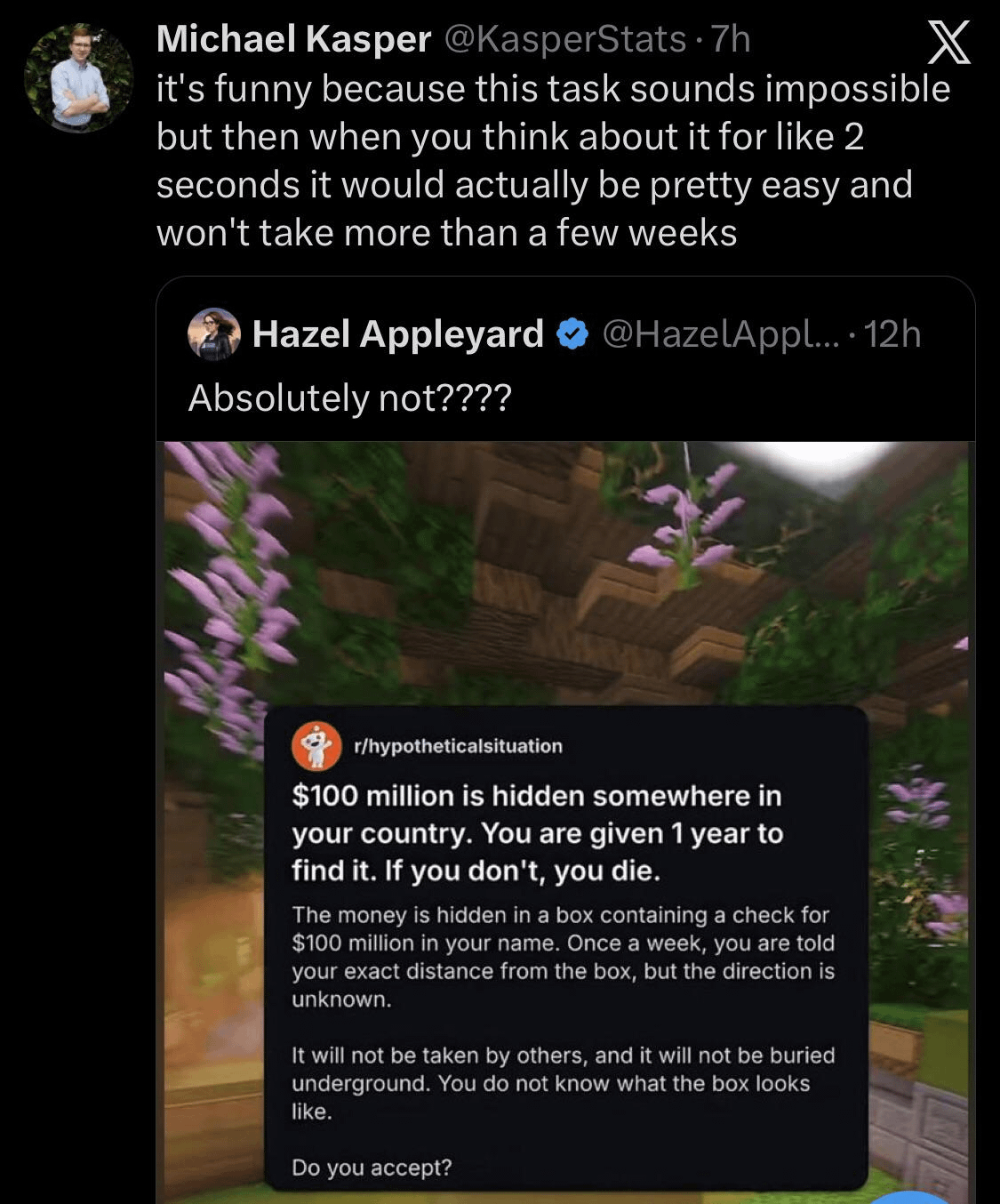Click the "Do you accept?" line
Image resolution: width=1000 pixels, height=1204 pixels.
point(372,1167)
